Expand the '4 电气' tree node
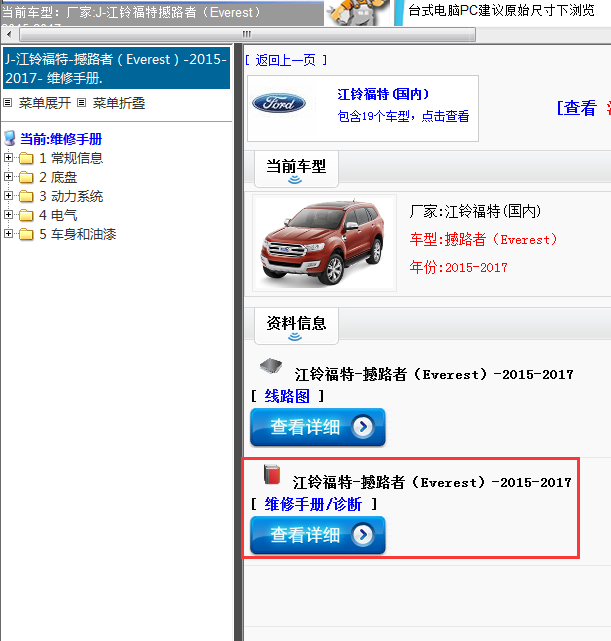Image resolution: width=611 pixels, height=641 pixels. [x=8, y=215]
